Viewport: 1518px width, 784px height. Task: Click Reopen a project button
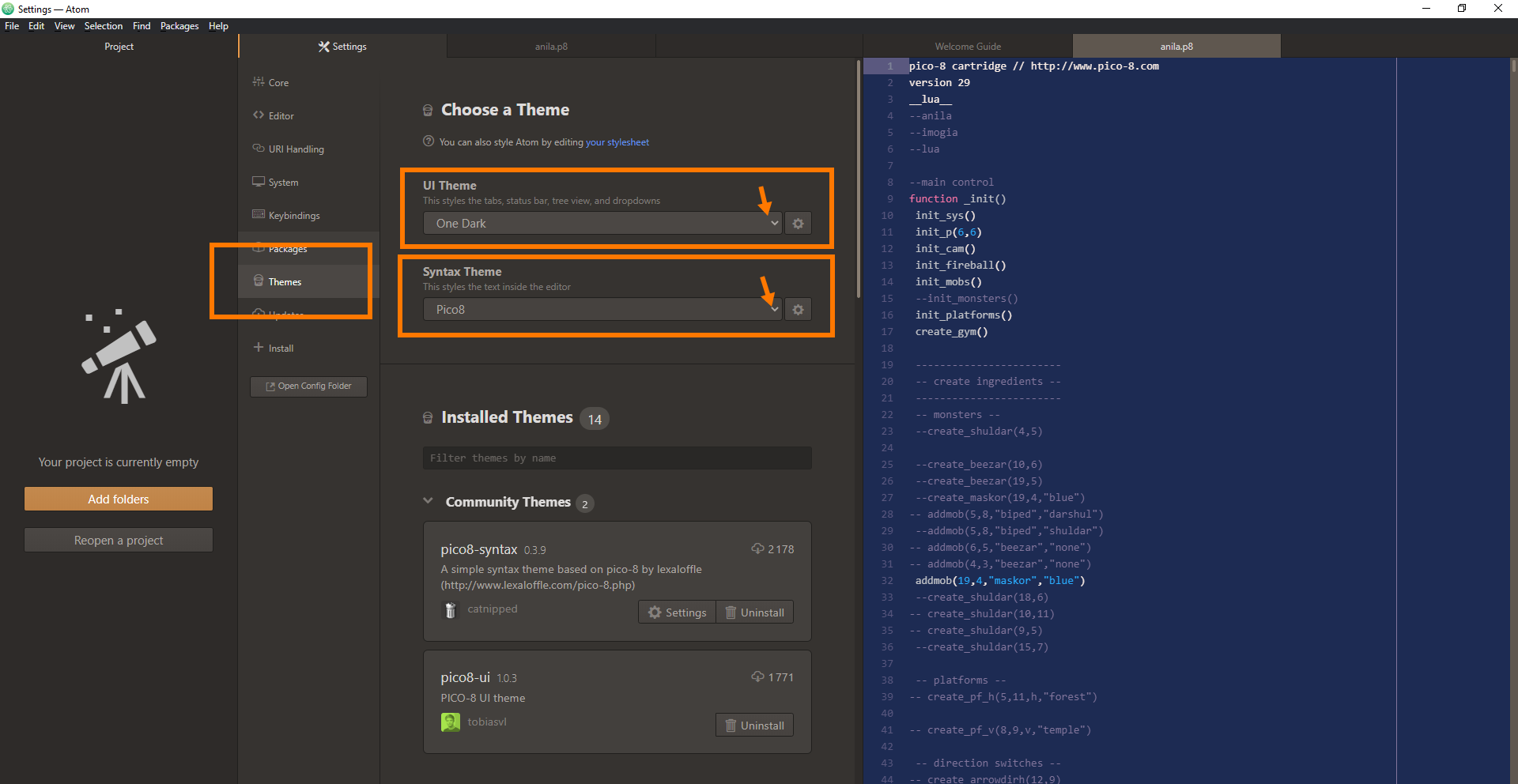pyautogui.click(x=119, y=541)
